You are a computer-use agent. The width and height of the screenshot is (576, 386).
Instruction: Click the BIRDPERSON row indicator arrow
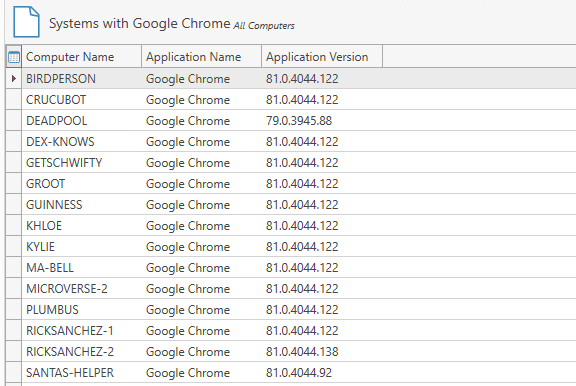click(x=14, y=78)
